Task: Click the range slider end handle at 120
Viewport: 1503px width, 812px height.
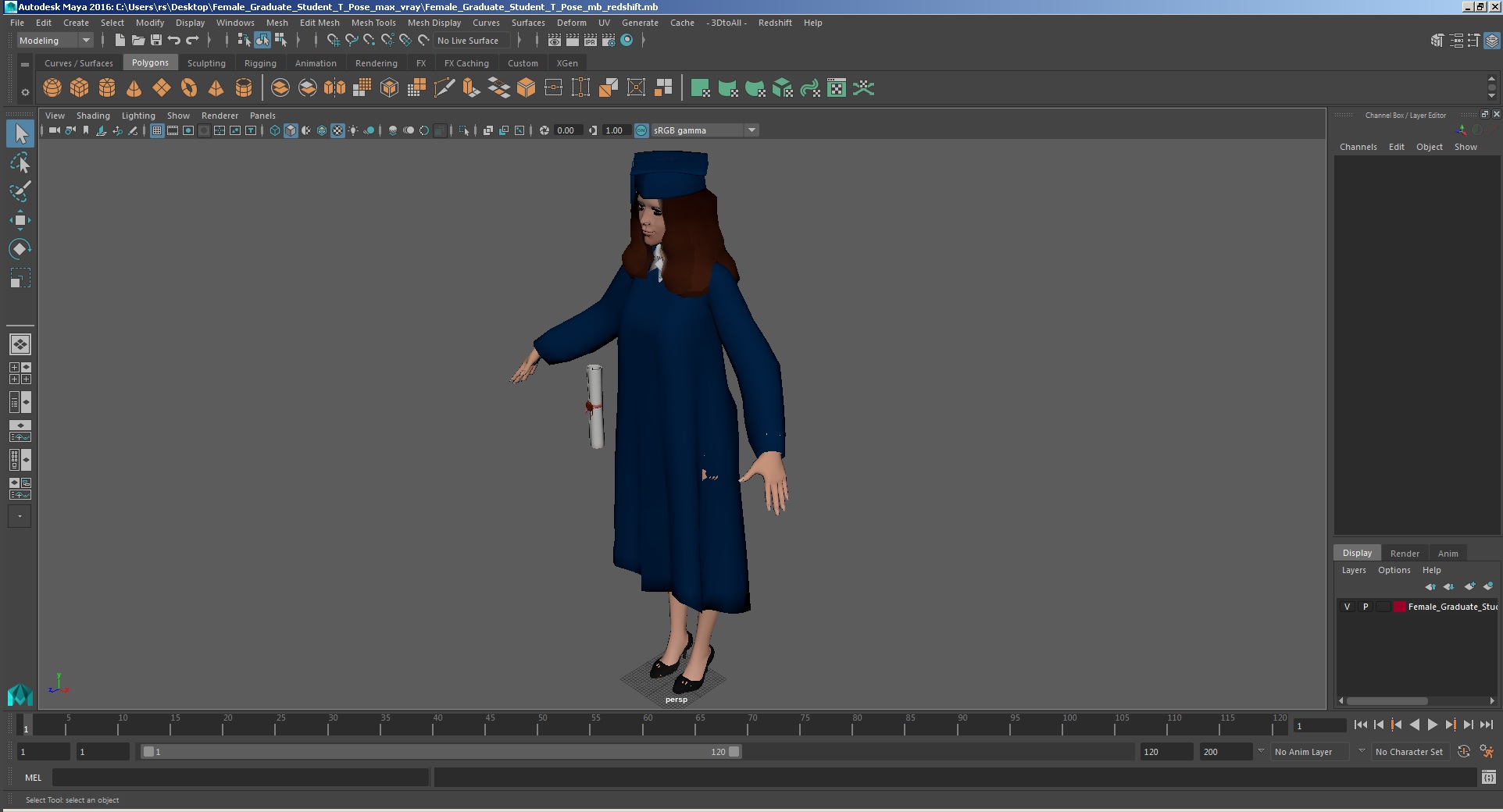Action: [x=734, y=751]
